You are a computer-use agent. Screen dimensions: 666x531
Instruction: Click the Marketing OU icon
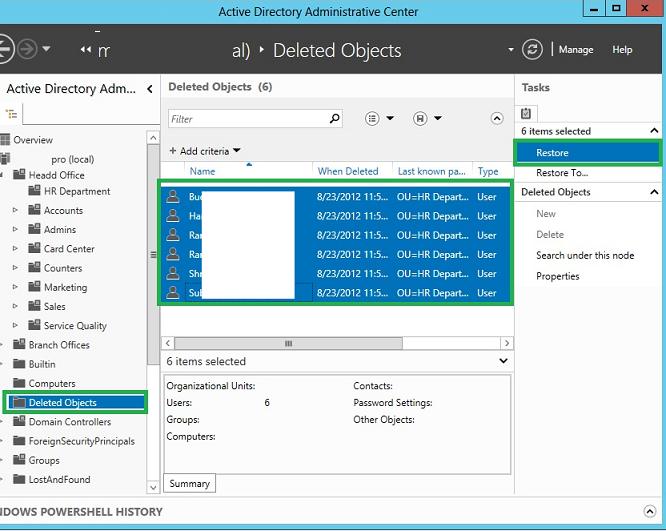click(34, 287)
